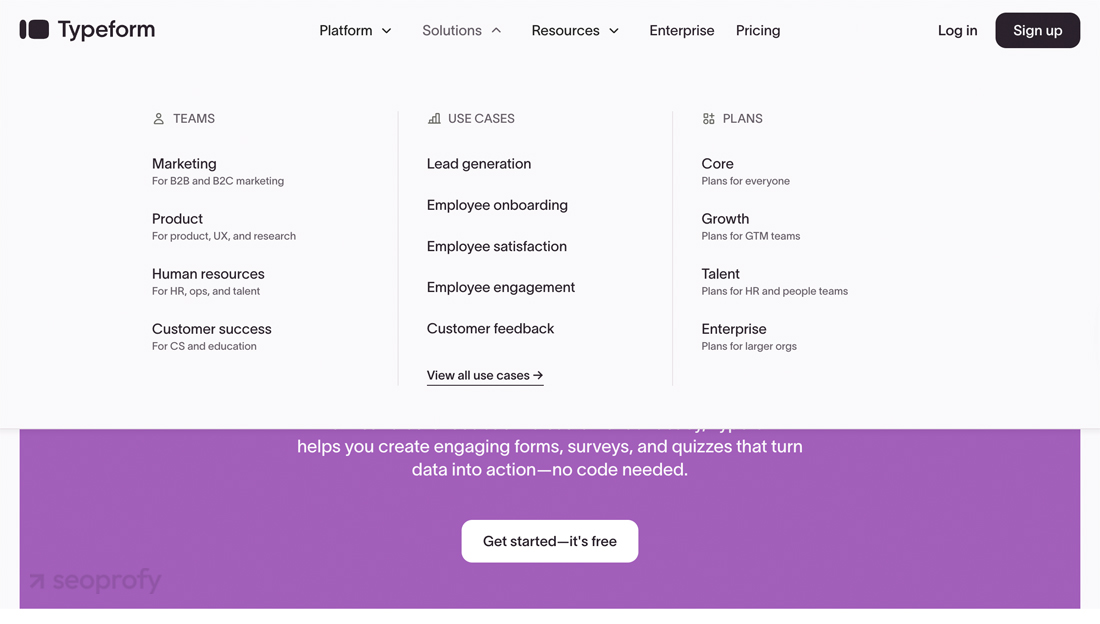Choose the Talent plan for HR teams
Image resolution: width=1100 pixels, height=624 pixels.
[x=720, y=274]
